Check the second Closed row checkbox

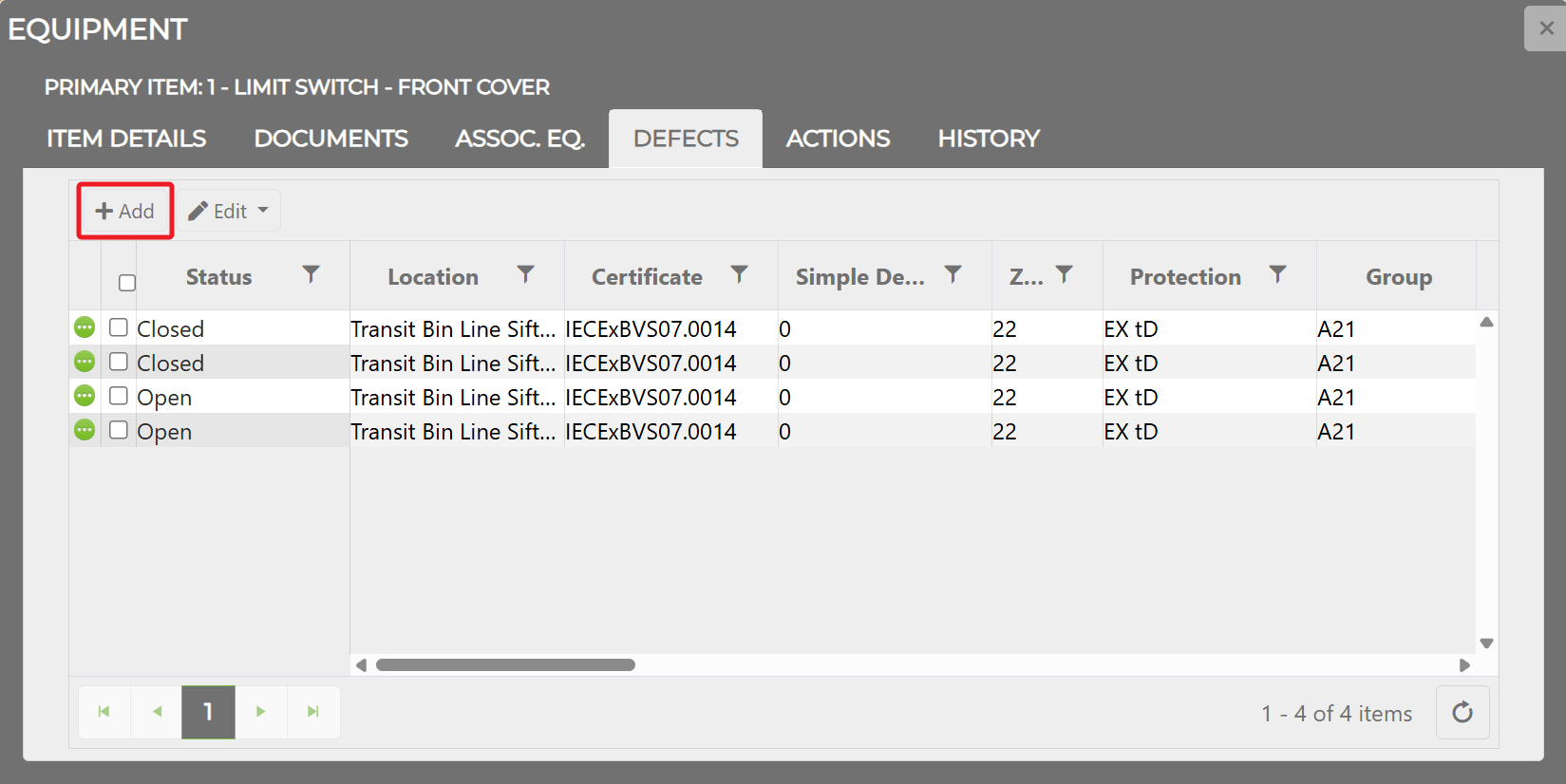coord(119,362)
